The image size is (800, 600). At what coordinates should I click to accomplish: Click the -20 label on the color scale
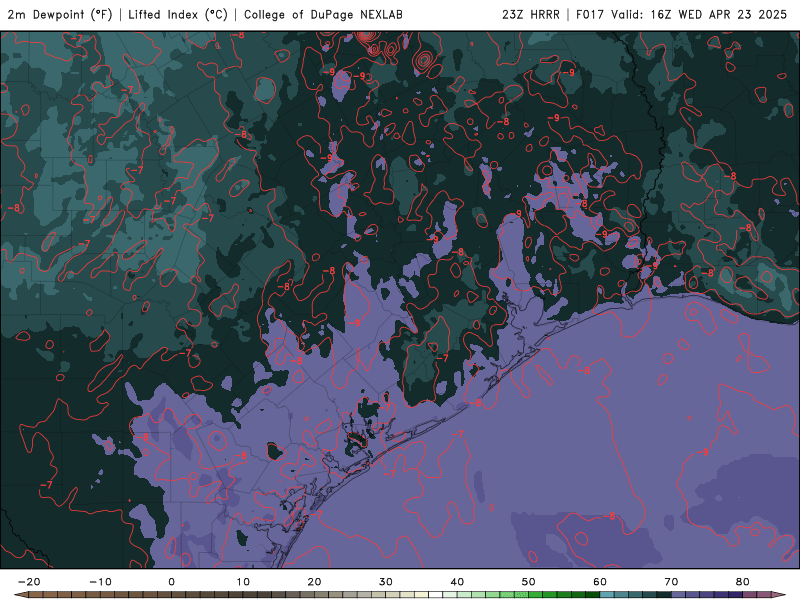point(29,582)
